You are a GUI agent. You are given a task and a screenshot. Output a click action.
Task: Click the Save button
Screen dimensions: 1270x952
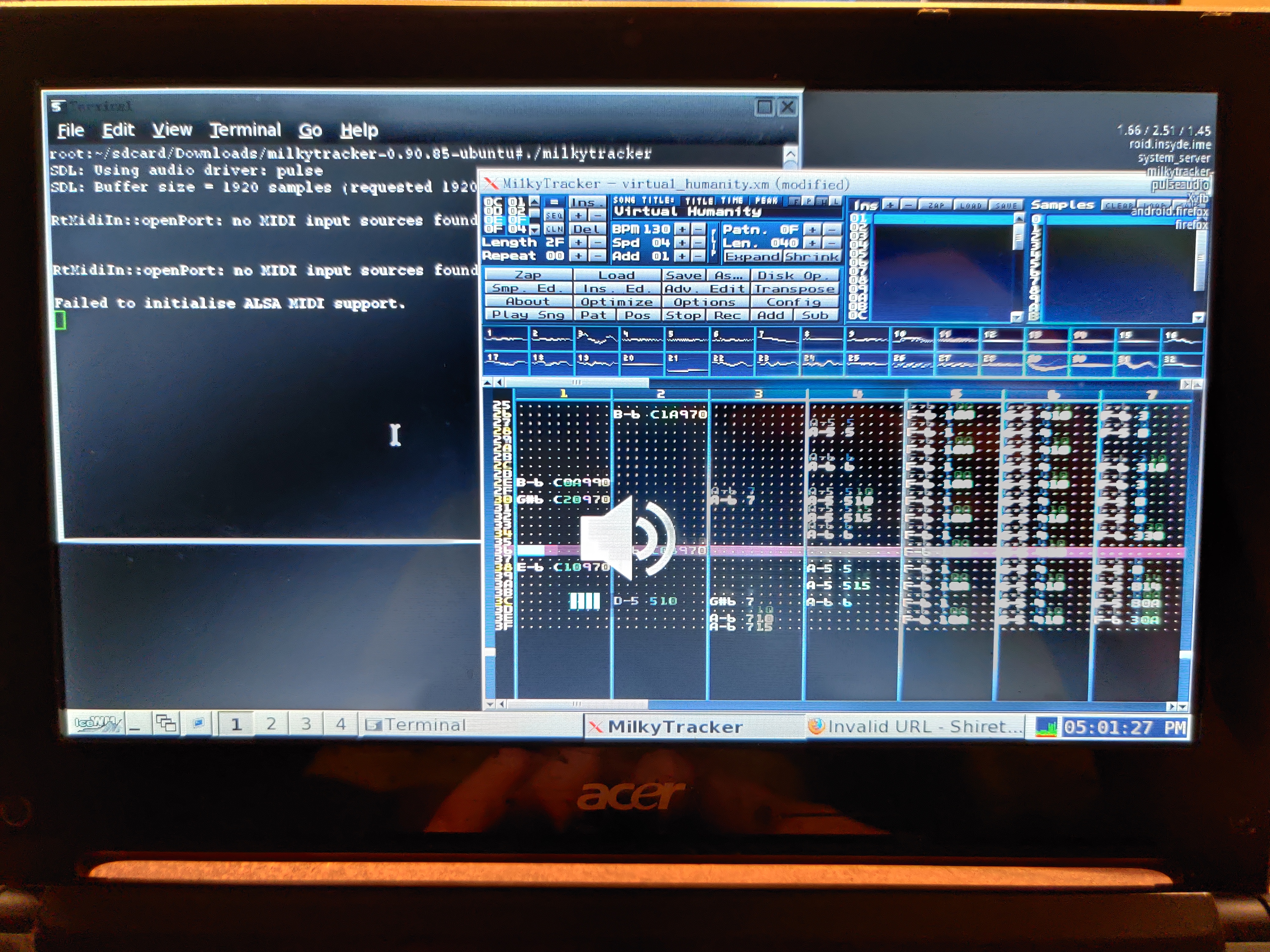click(x=685, y=275)
